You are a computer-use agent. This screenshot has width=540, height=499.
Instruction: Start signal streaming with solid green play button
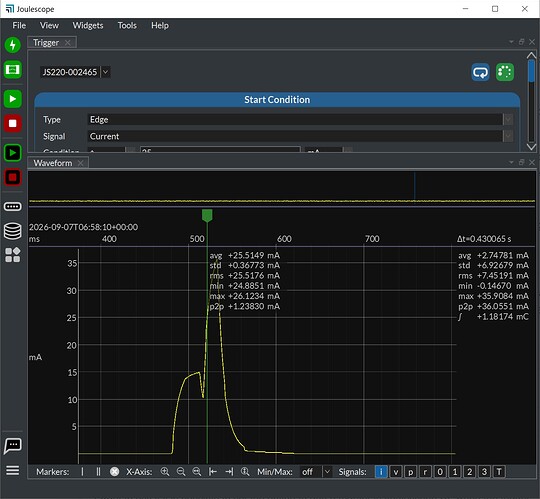(13, 99)
